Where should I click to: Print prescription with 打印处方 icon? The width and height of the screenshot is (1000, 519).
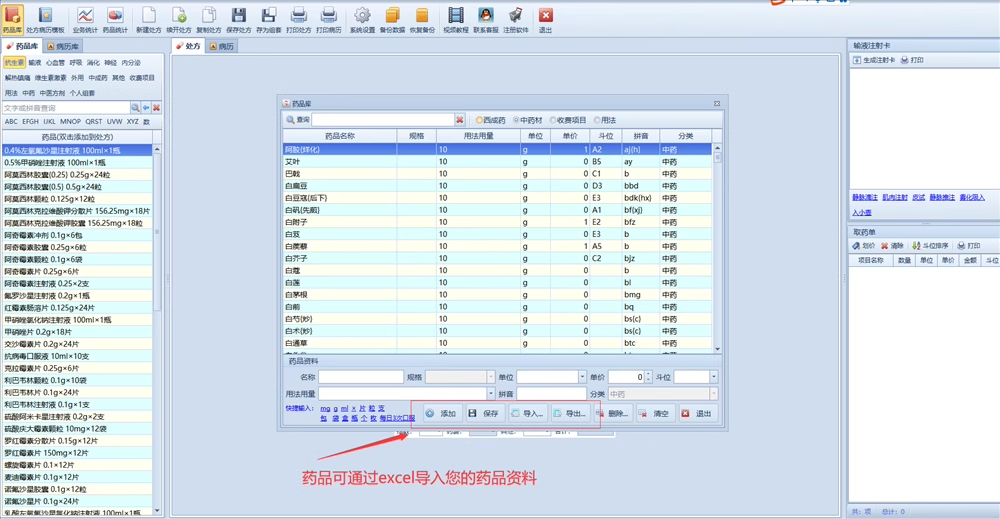298,18
